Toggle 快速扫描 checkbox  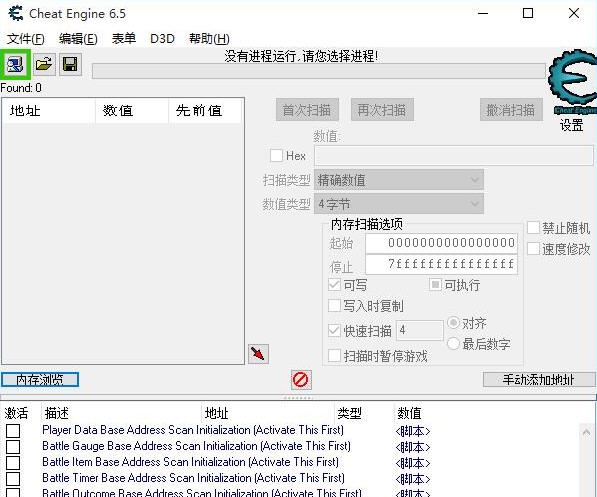(334, 331)
